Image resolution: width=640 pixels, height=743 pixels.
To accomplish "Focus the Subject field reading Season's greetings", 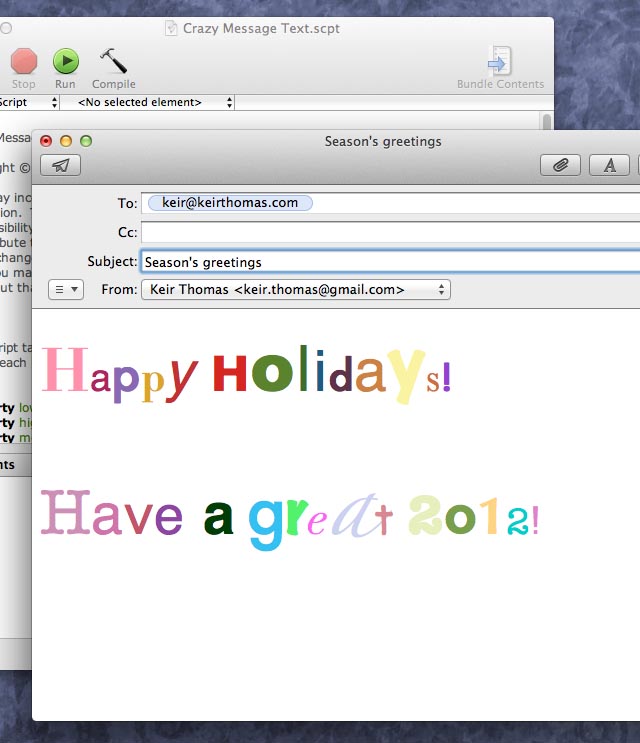I will coord(390,262).
